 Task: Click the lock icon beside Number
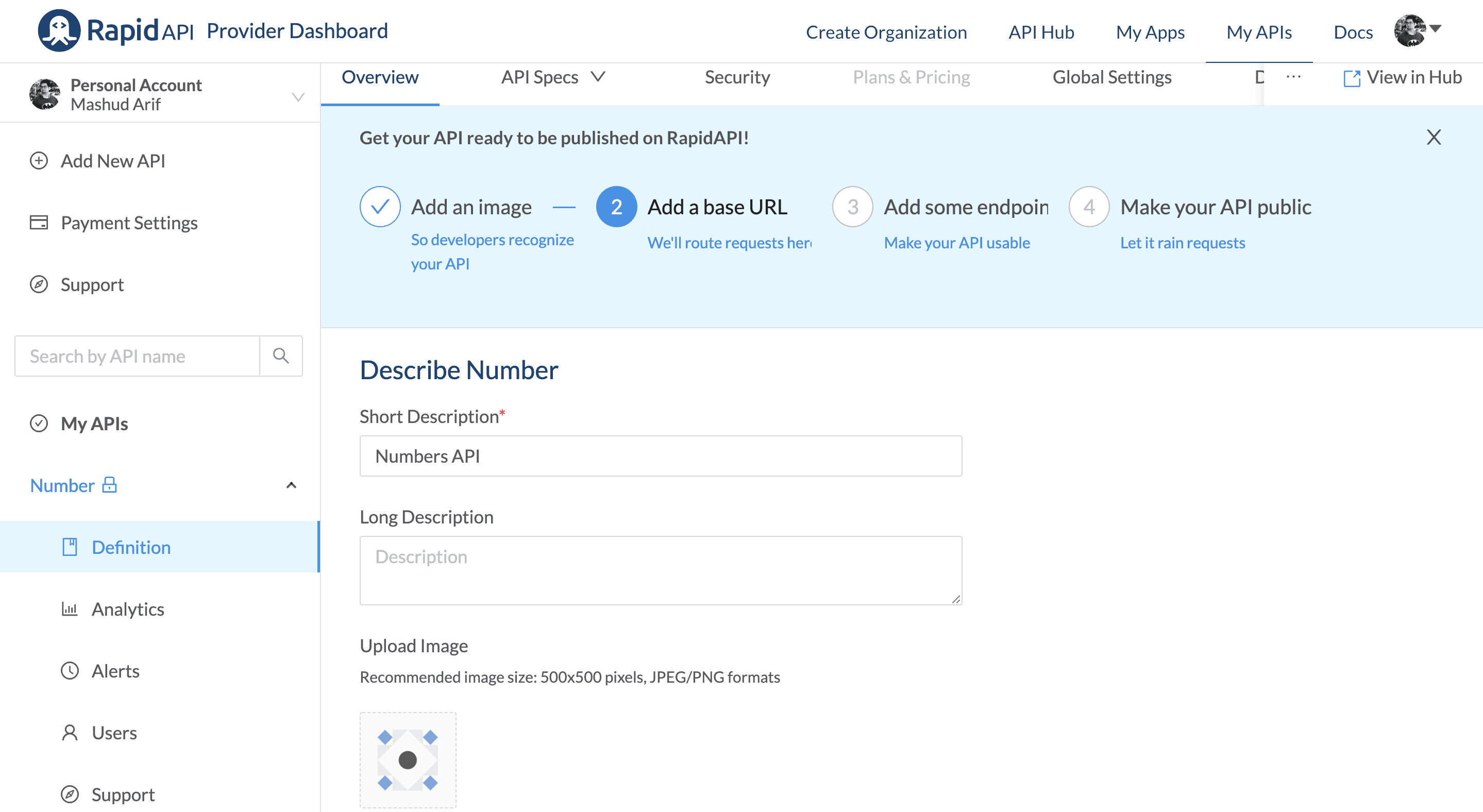109,485
